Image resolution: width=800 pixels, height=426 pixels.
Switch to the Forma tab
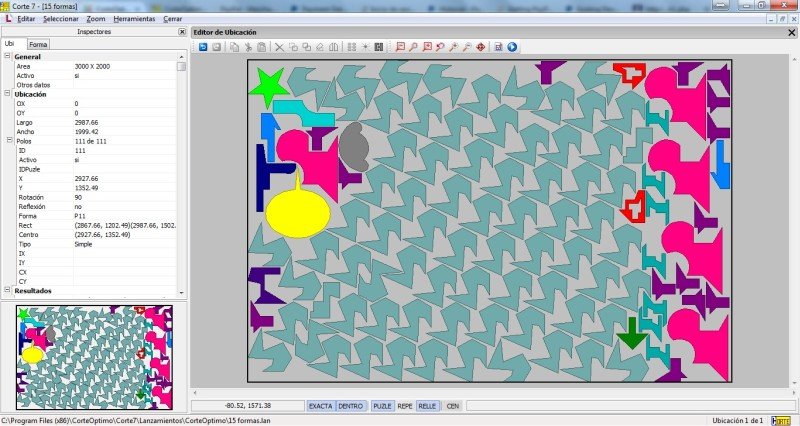tap(38, 45)
